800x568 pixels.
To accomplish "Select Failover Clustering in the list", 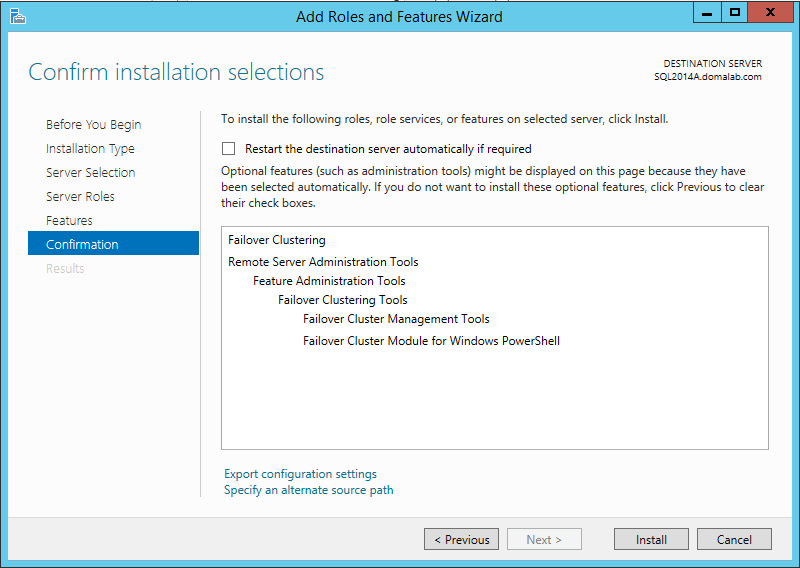I will (277, 240).
